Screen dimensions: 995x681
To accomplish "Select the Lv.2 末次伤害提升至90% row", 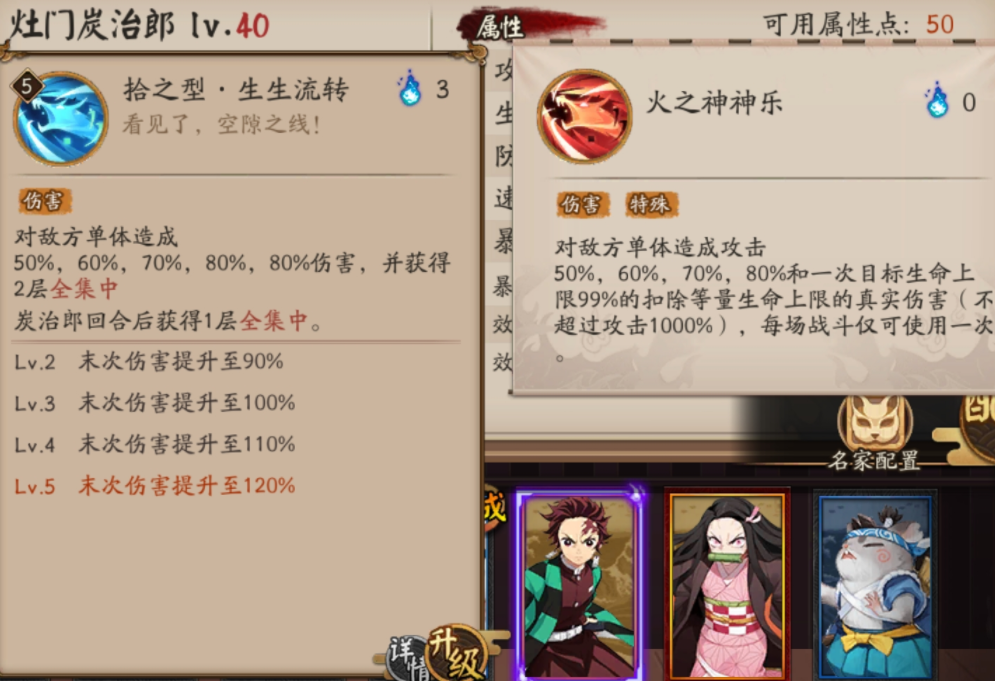I will tap(148, 362).
